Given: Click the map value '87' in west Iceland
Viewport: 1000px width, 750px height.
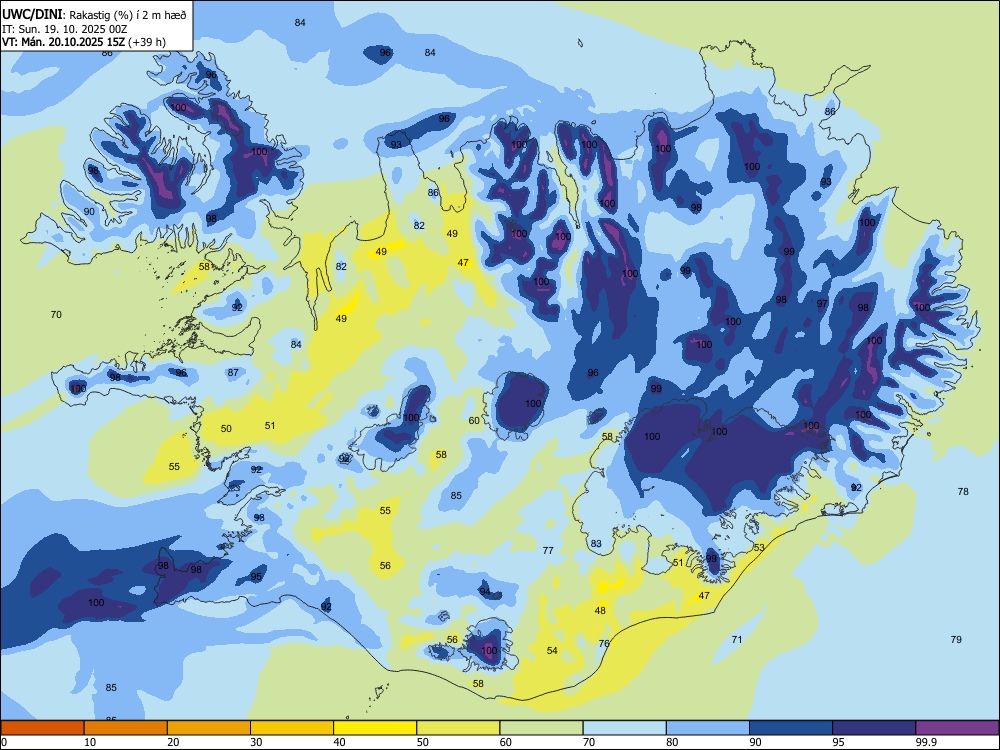Looking at the screenshot, I should coord(233,372).
